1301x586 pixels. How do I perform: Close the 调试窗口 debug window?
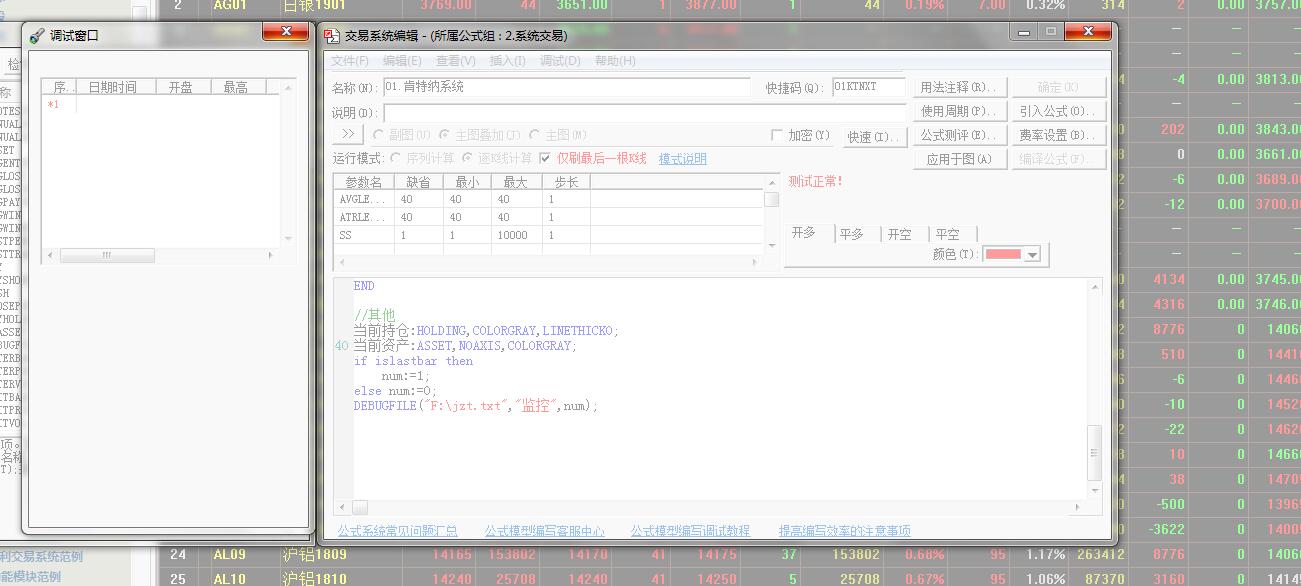(x=285, y=32)
